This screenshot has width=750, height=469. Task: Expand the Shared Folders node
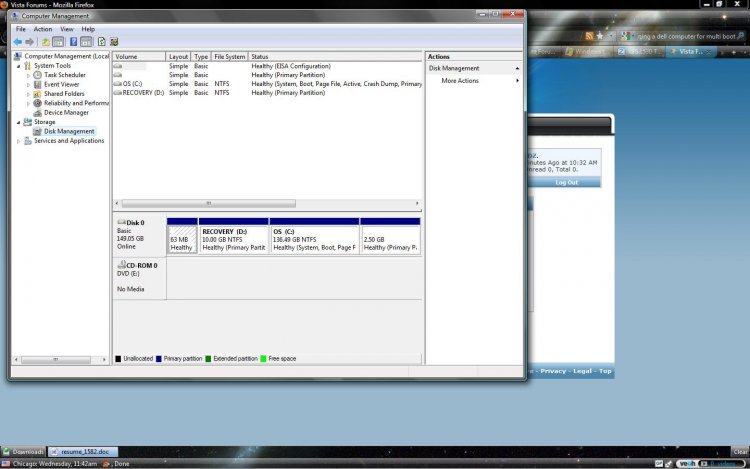tap(28, 94)
